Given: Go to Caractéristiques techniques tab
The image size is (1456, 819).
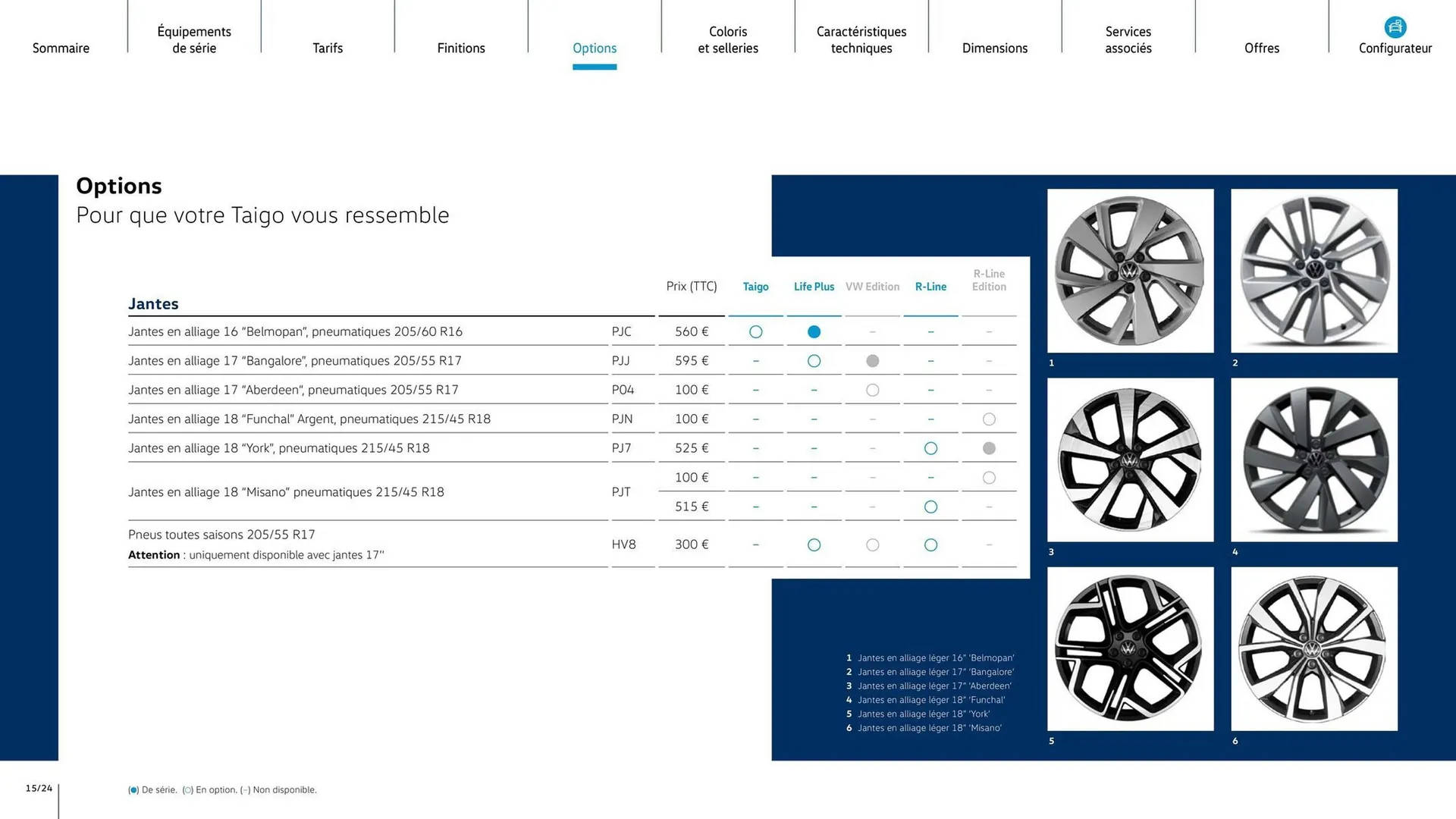Looking at the screenshot, I should point(861,39).
